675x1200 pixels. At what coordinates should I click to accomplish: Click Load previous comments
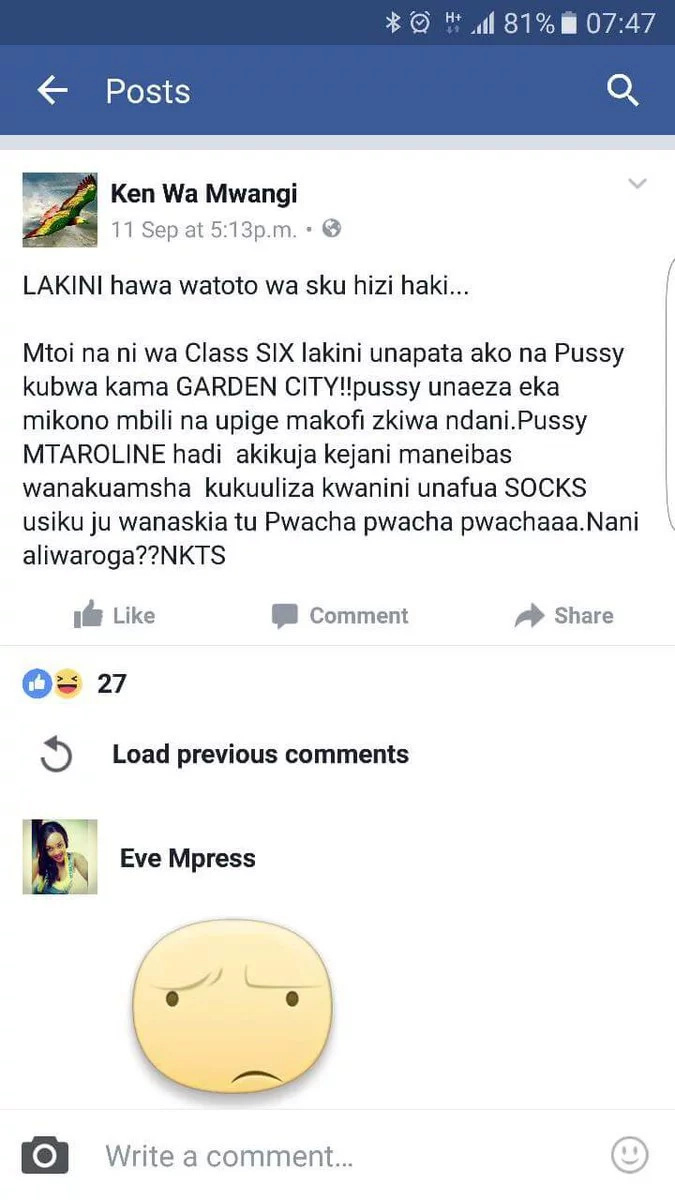pyautogui.click(x=260, y=754)
